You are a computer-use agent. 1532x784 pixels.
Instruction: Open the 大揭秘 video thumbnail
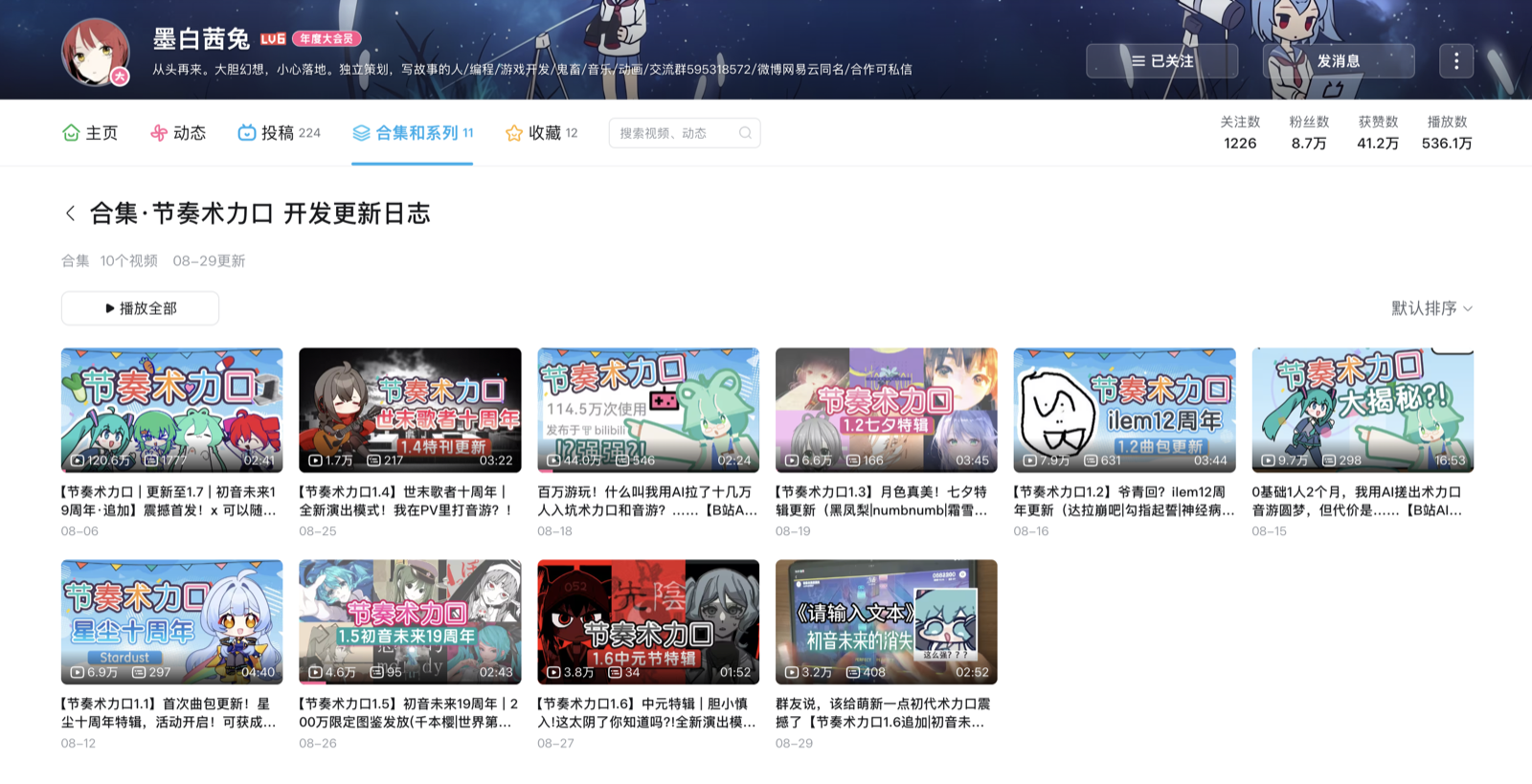tap(1363, 410)
